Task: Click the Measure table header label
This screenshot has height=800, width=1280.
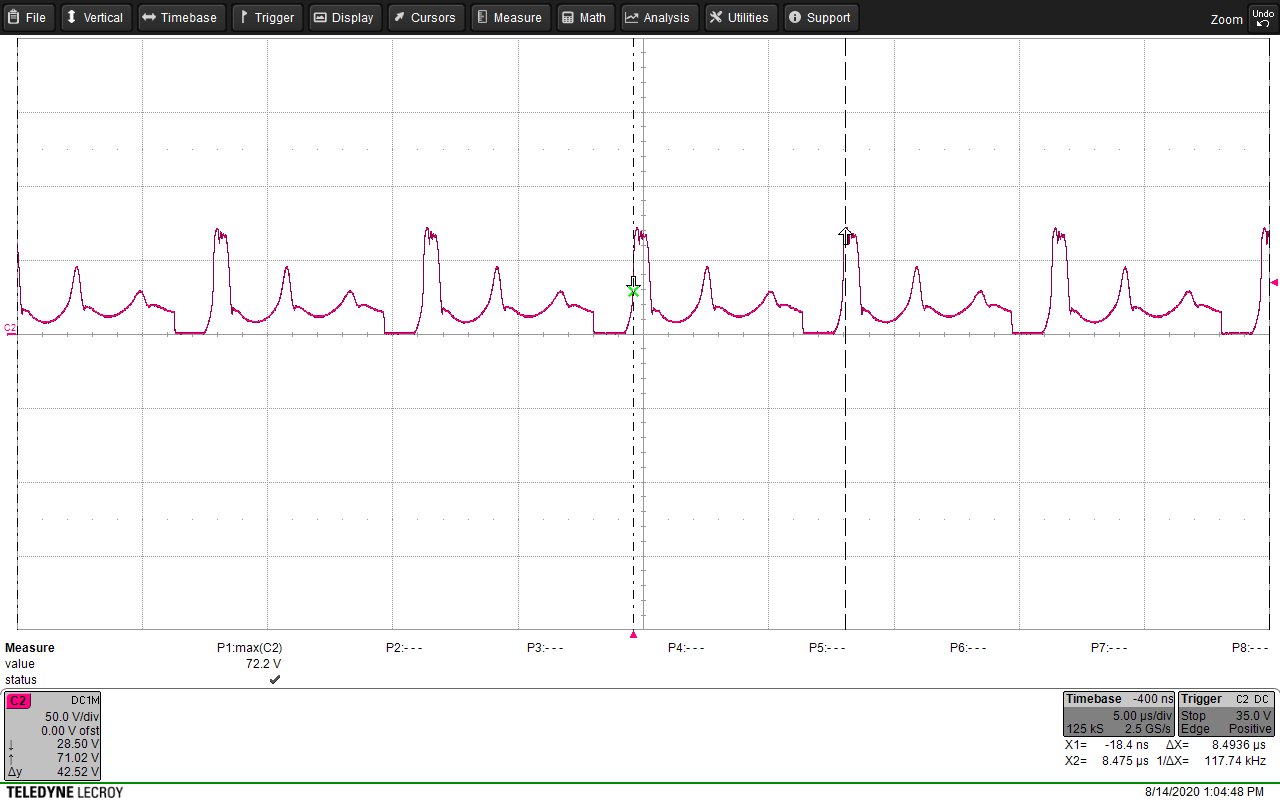Action: click(x=30, y=648)
